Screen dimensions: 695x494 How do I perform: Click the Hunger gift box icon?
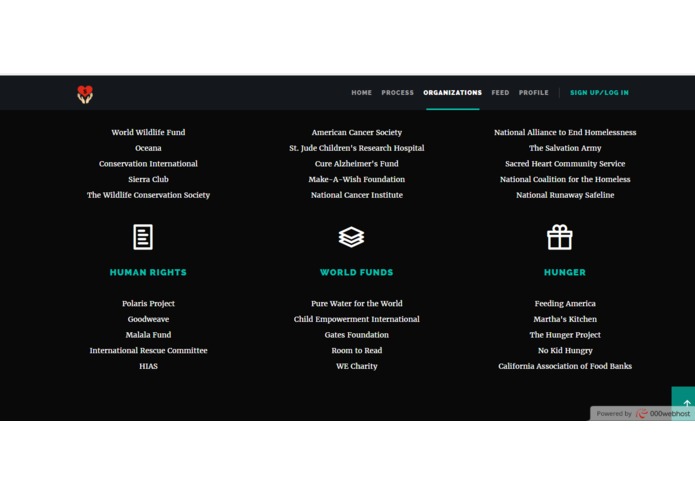[560, 237]
